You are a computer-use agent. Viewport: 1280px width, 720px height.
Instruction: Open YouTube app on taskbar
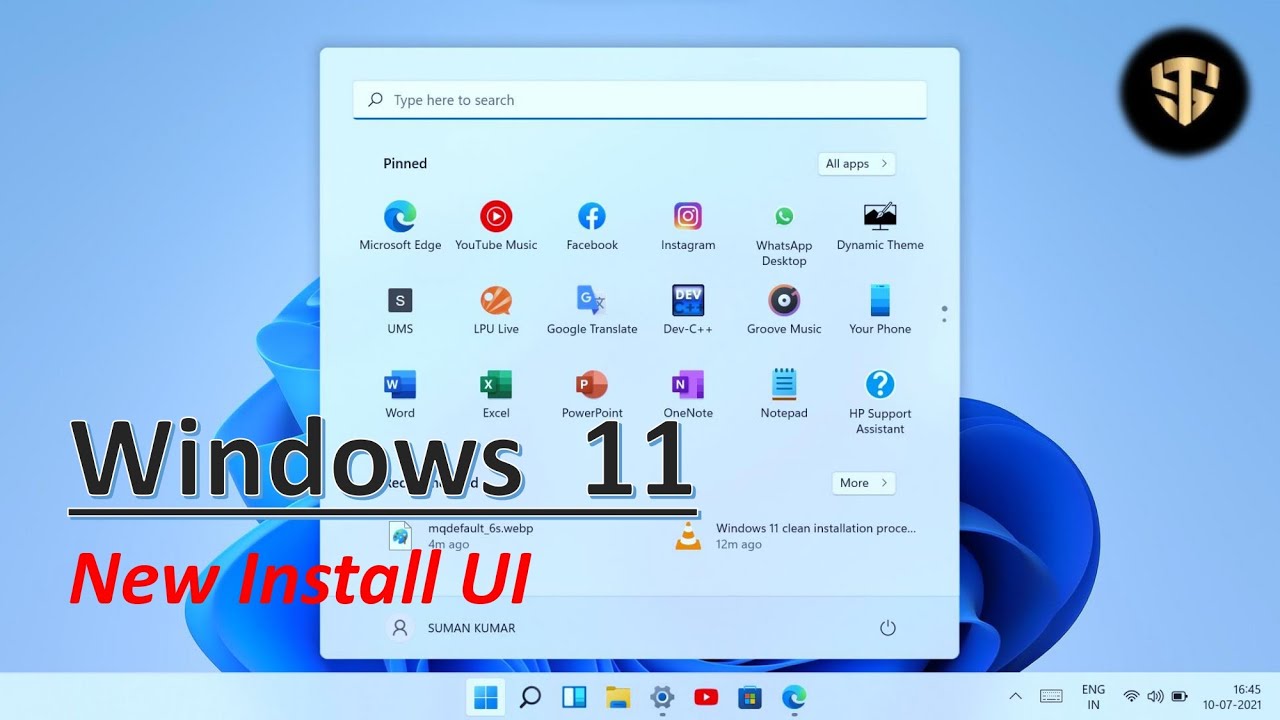coord(706,697)
